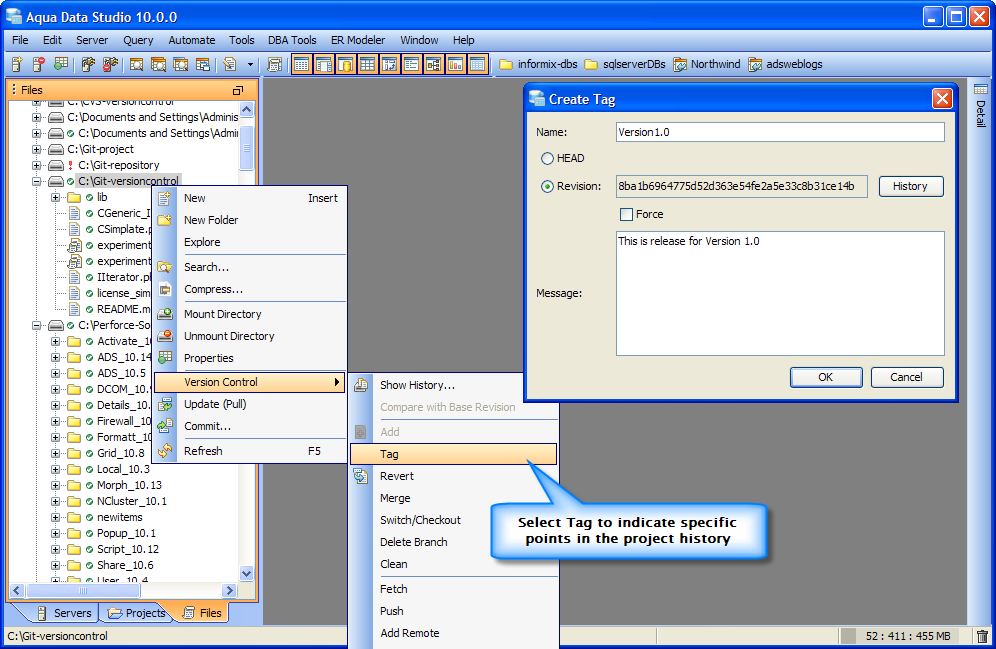
Task: Choose Mount Directory from context menu
Action: (x=250, y=314)
